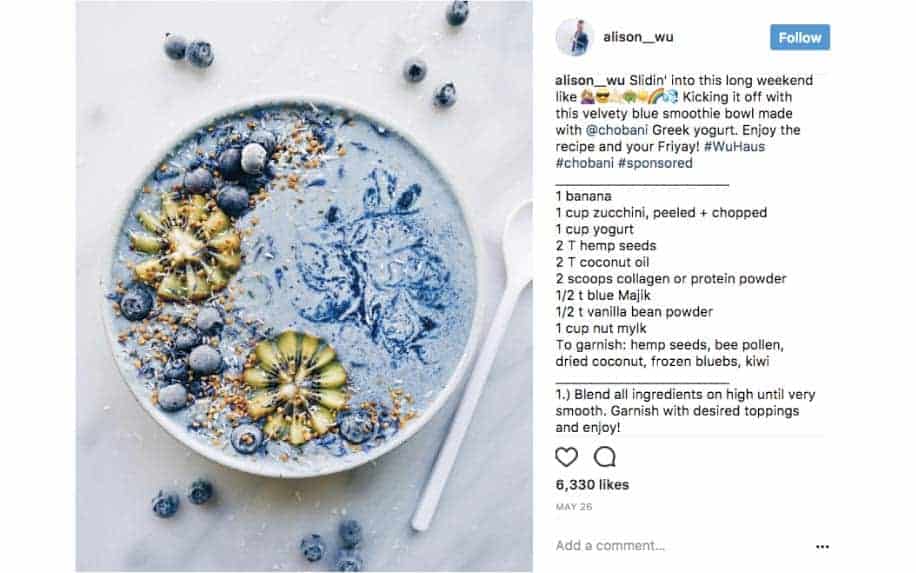
Task: Click the heart like icon
Action: click(x=566, y=457)
